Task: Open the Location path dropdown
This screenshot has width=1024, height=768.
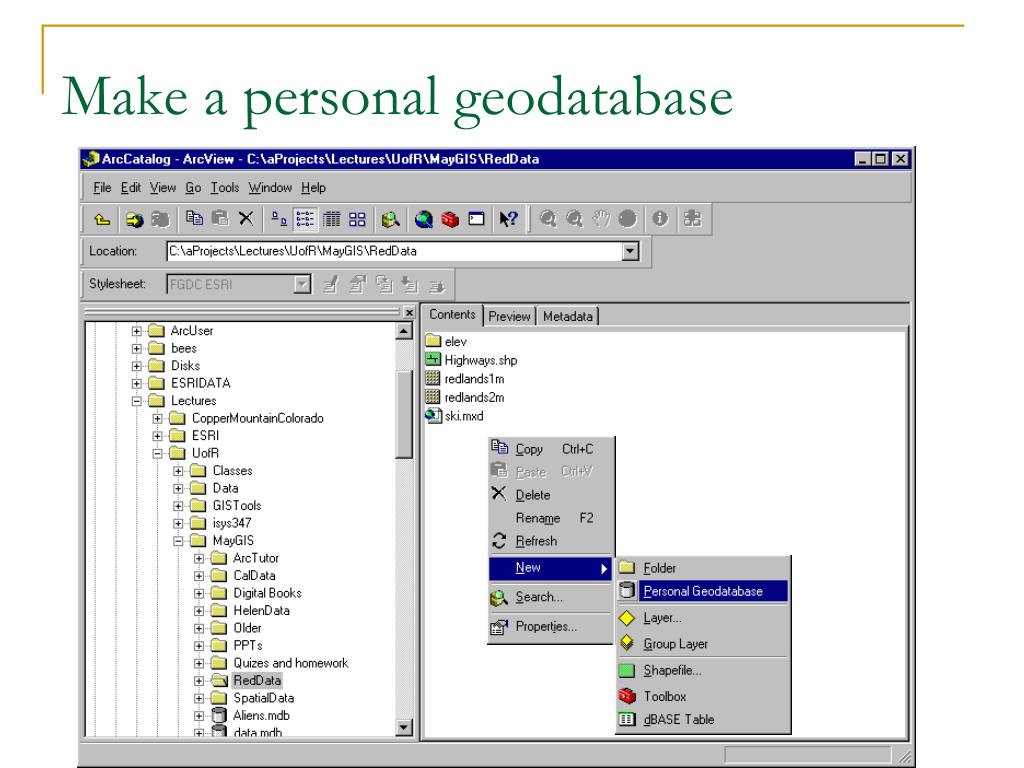Action: tap(630, 251)
